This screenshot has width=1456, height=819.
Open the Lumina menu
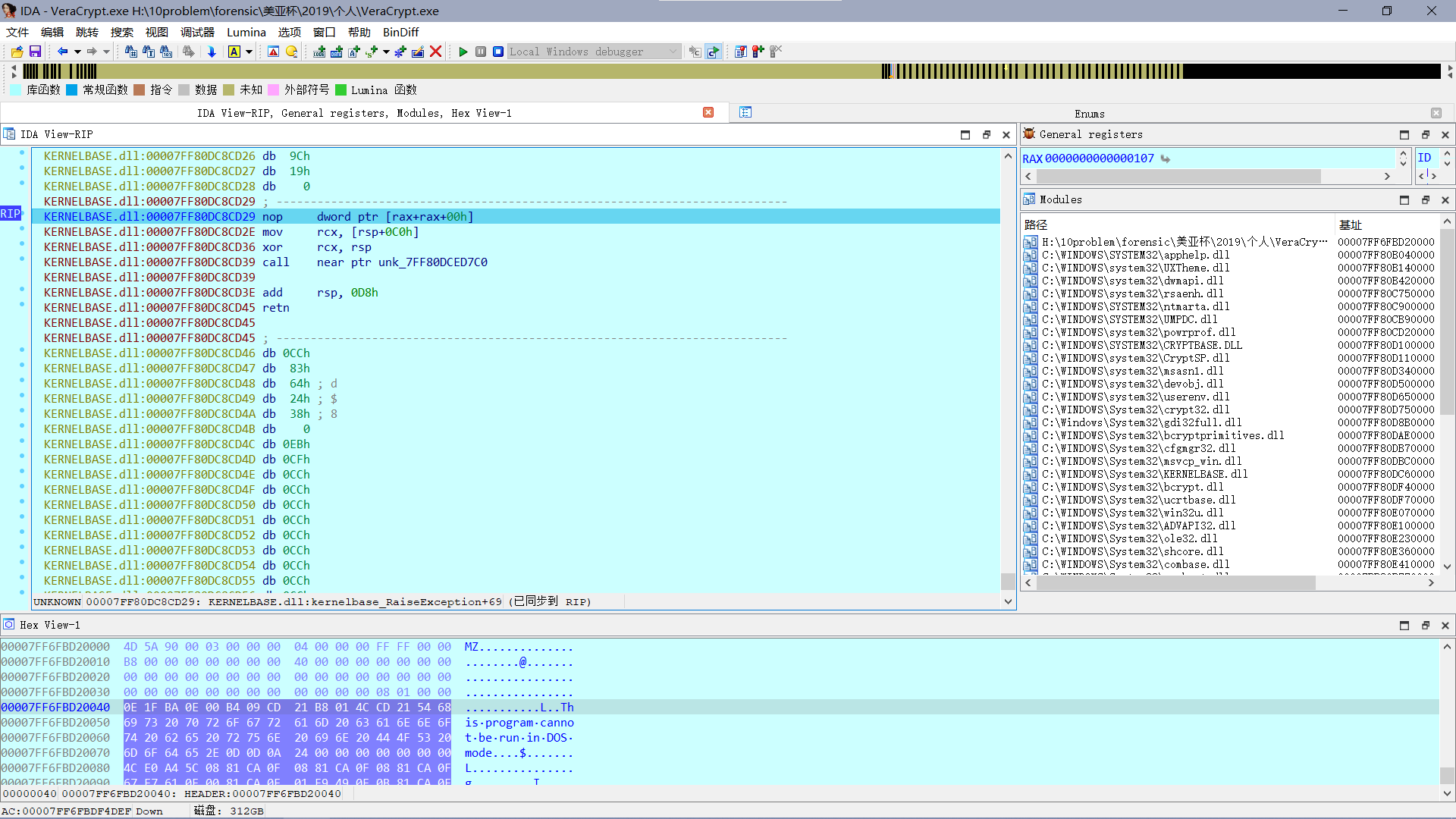(x=246, y=32)
